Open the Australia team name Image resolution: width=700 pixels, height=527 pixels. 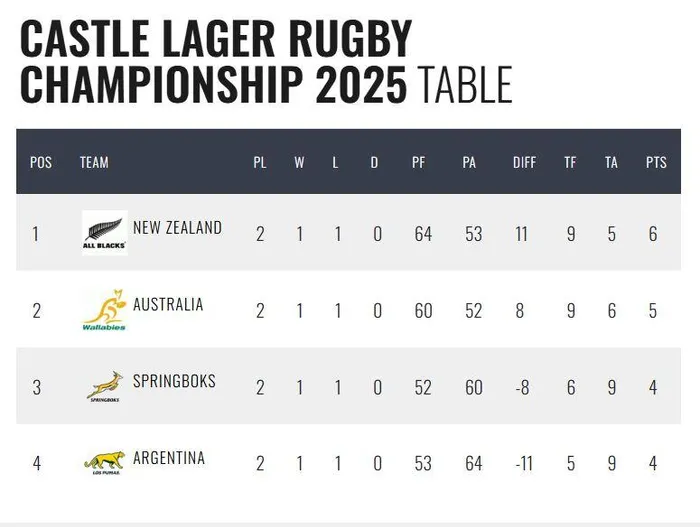[x=168, y=305]
